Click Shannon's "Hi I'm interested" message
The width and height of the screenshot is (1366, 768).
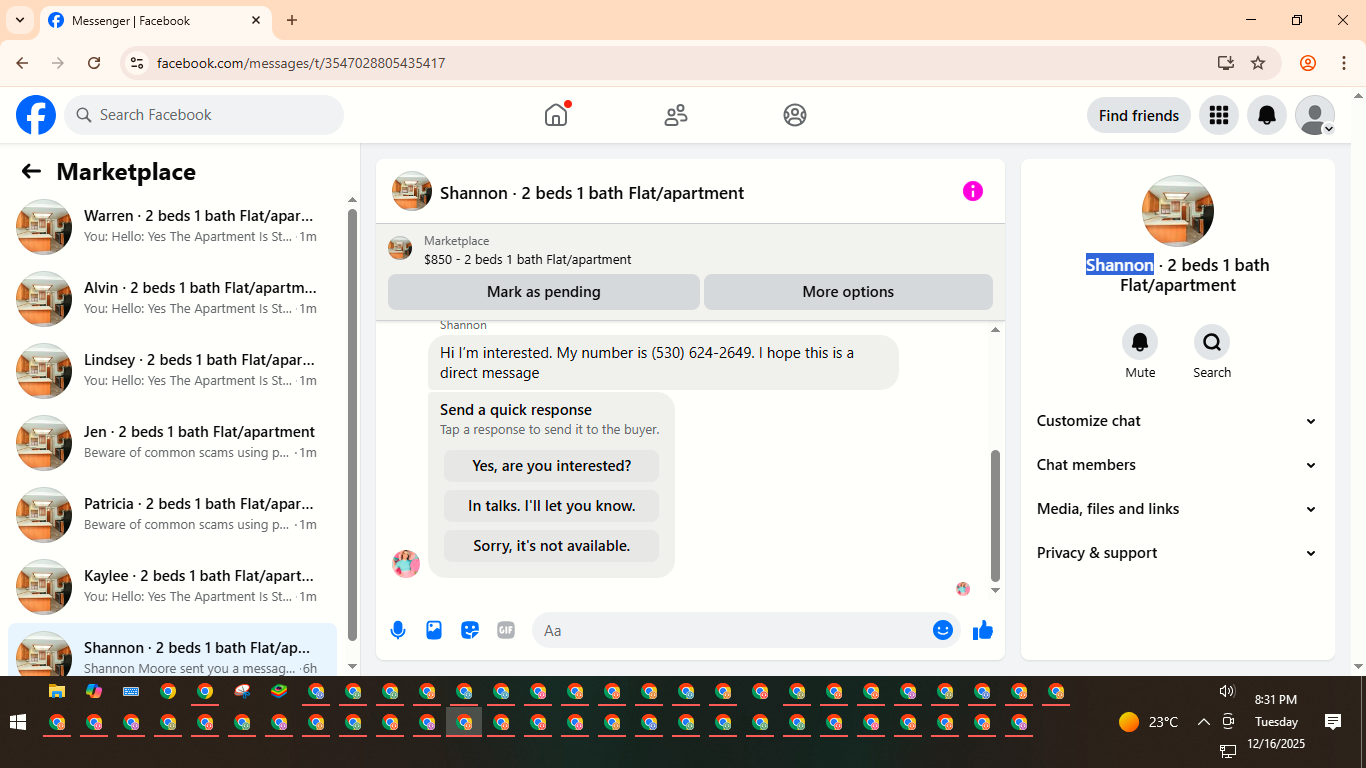663,362
